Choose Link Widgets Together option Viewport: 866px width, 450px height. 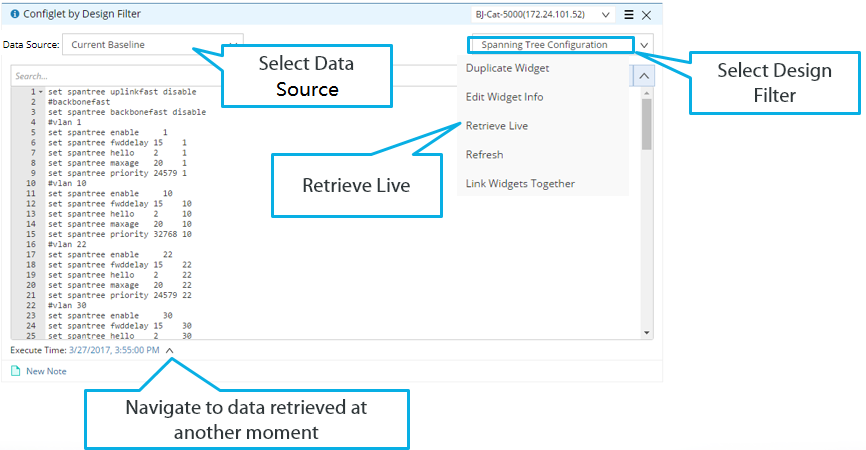tap(520, 184)
